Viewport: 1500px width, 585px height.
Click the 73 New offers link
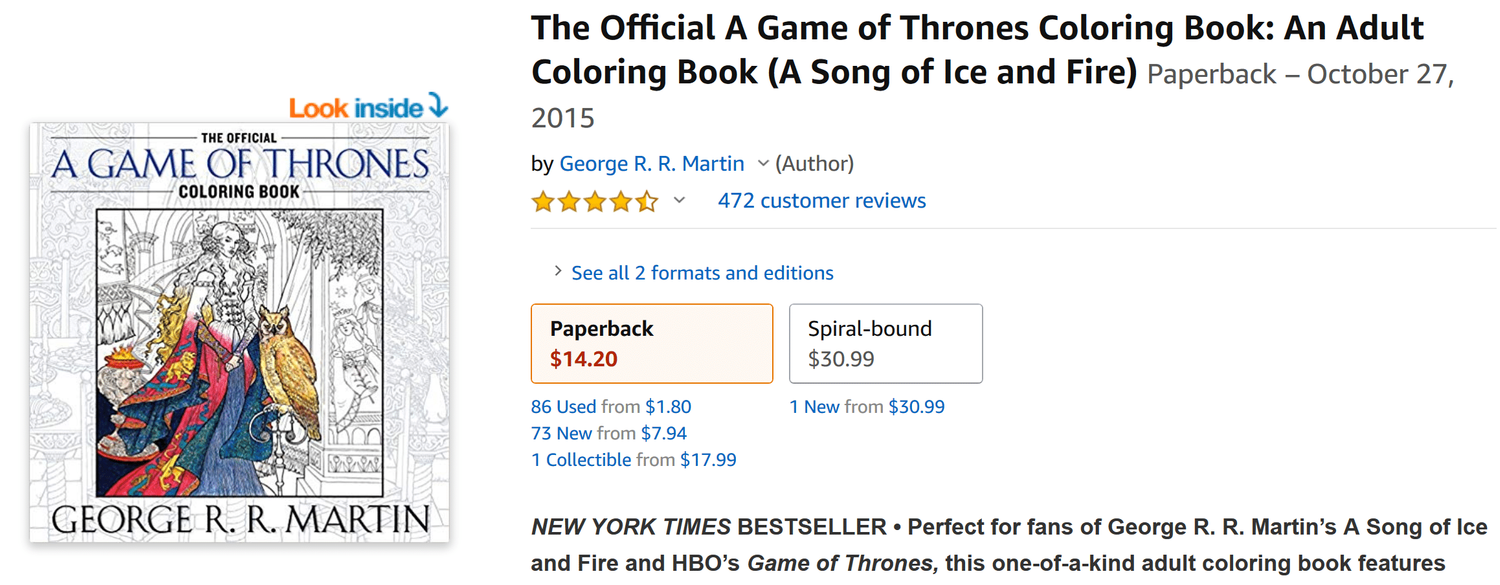tap(562, 433)
